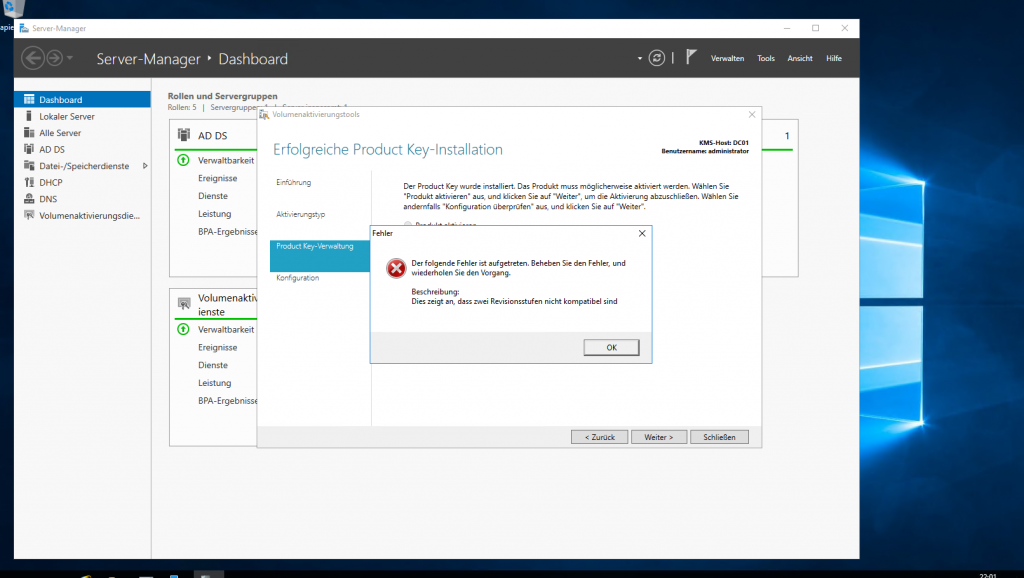Click the Volumenaktivierungstools title bar icon
The width and height of the screenshot is (1024, 578).
(x=264, y=114)
